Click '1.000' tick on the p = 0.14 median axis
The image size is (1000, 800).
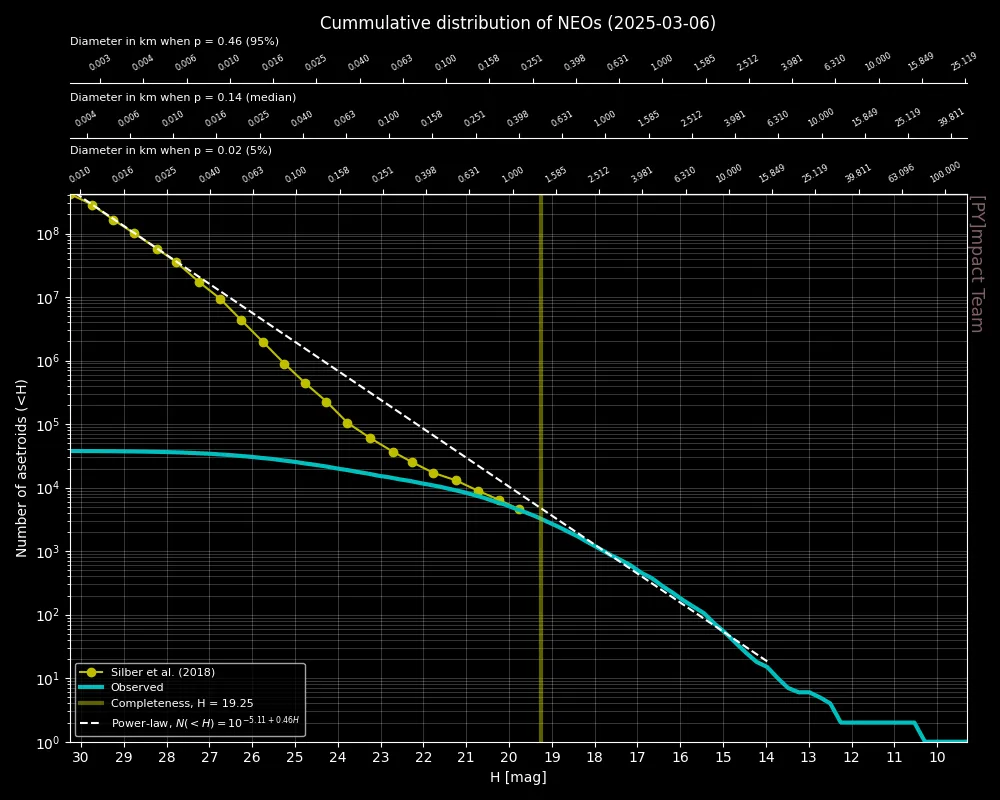point(605,119)
